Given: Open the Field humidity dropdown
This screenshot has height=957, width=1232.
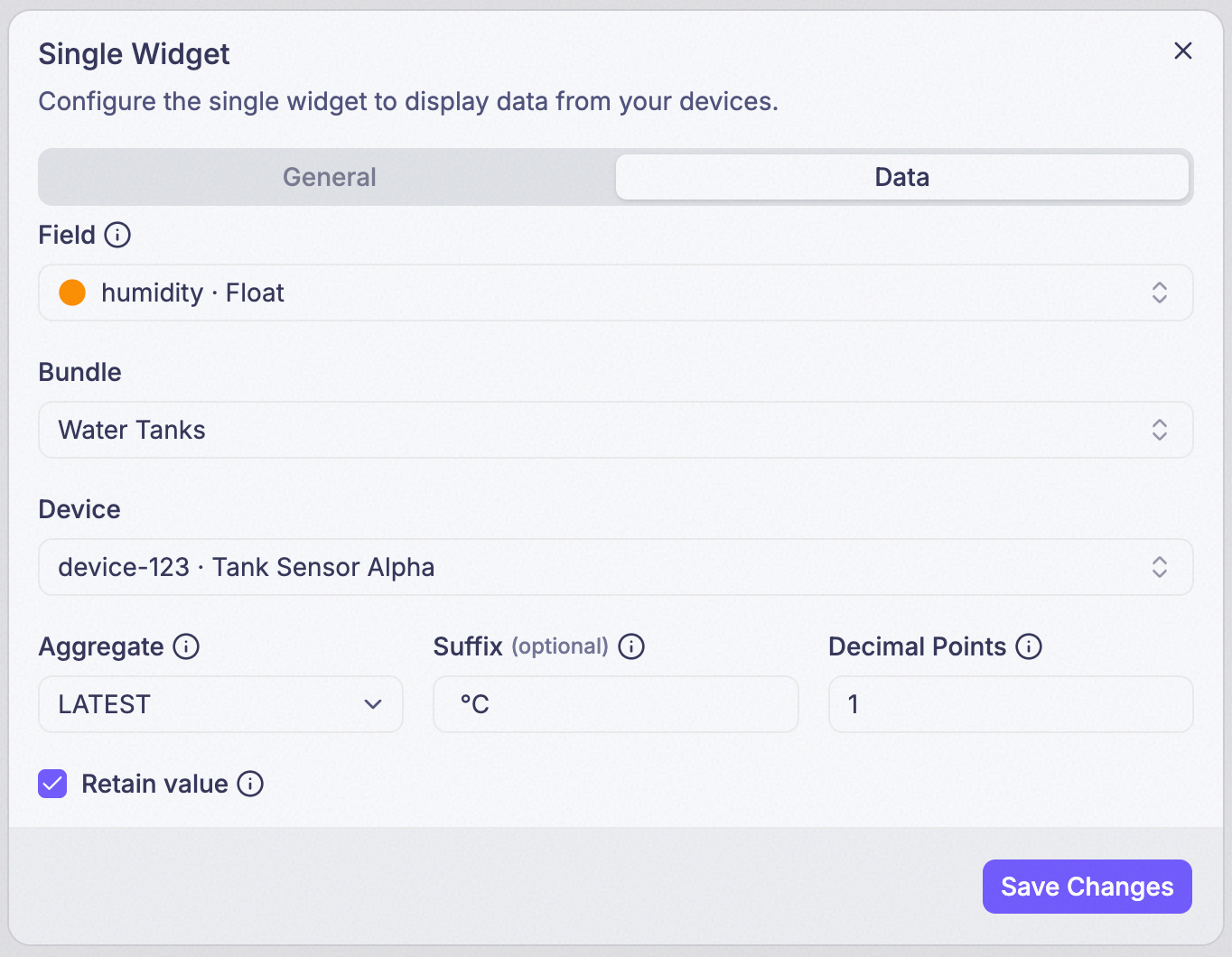Looking at the screenshot, I should tap(616, 293).
